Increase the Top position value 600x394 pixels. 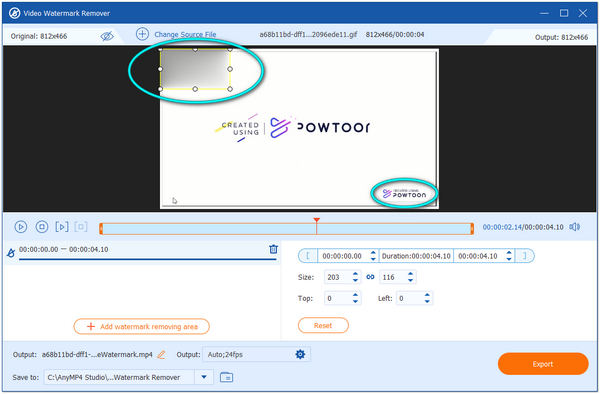pyautogui.click(x=355, y=295)
